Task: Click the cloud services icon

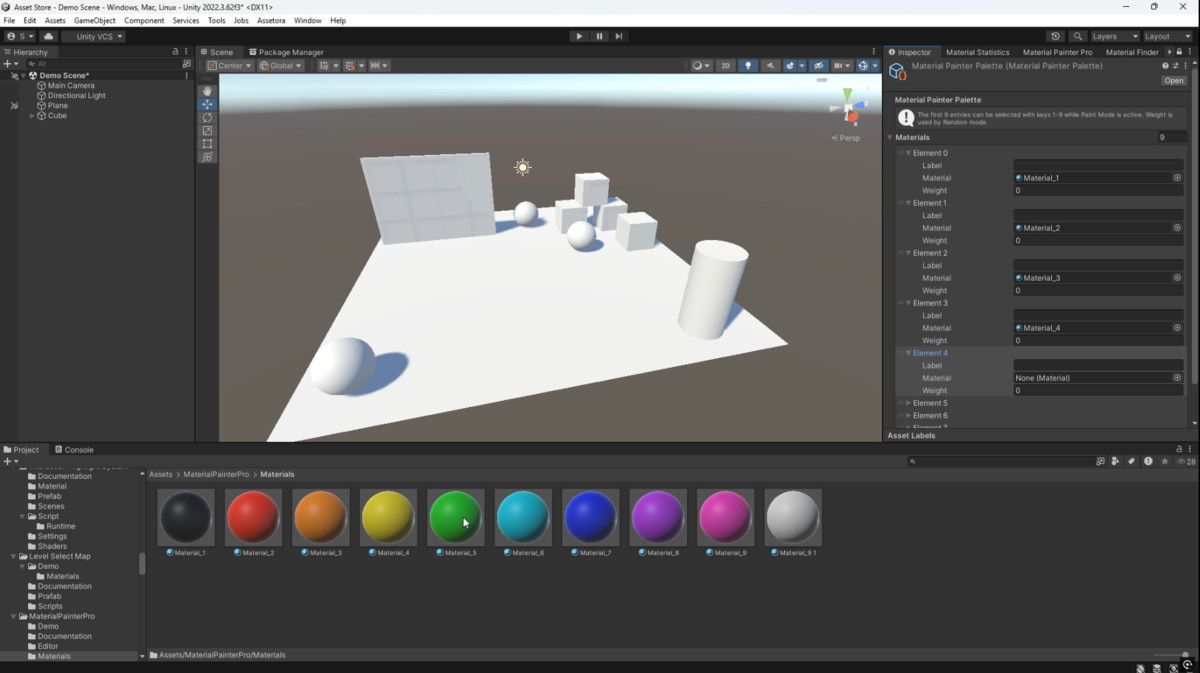Action: 48,36
